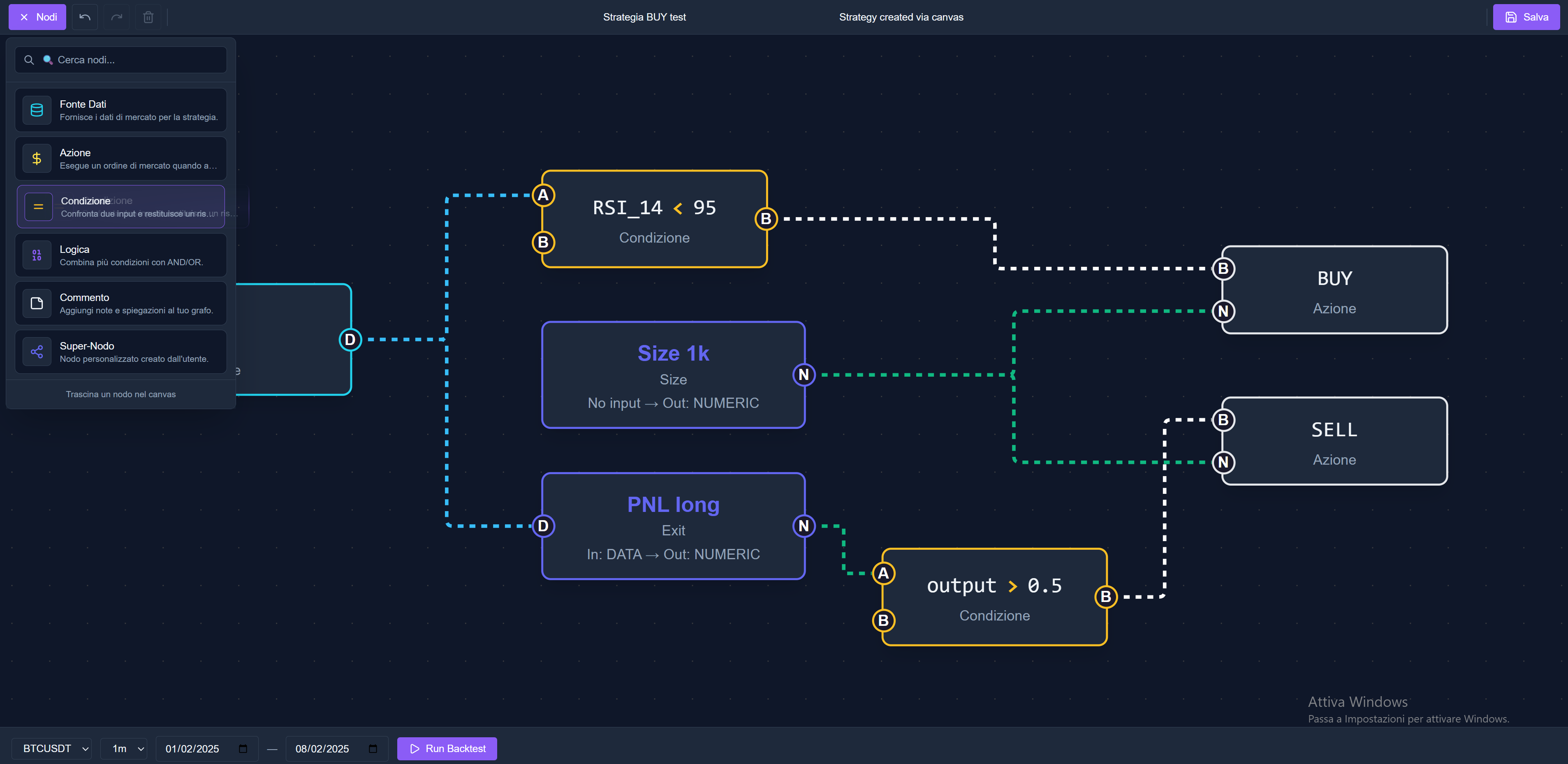Click the redo arrow icon

116,17
